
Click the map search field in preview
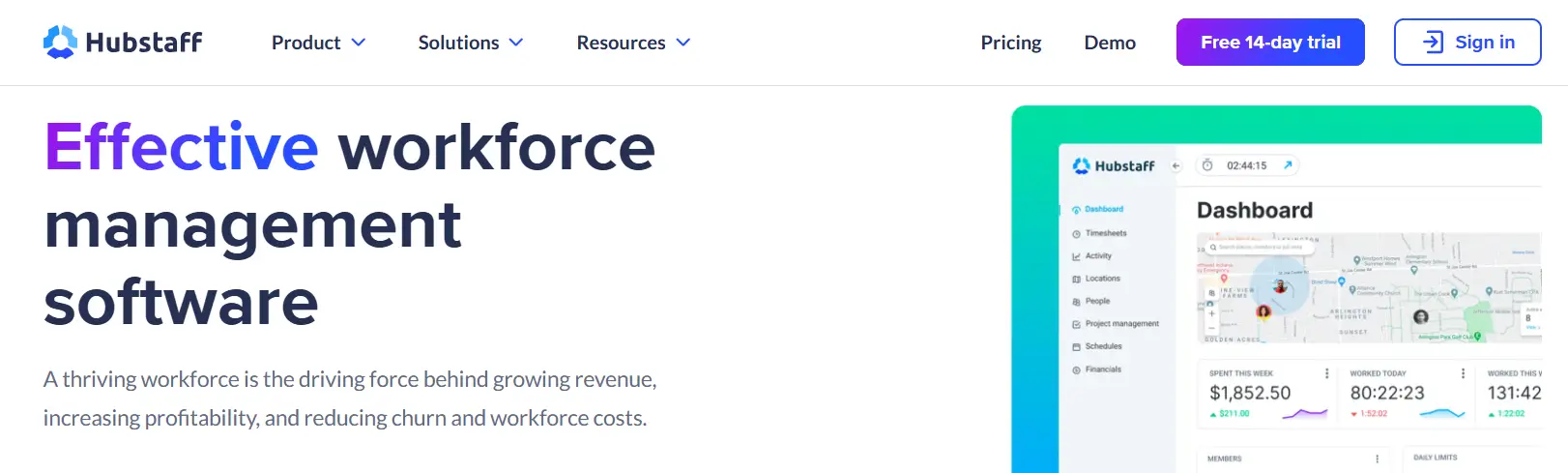click(1261, 248)
